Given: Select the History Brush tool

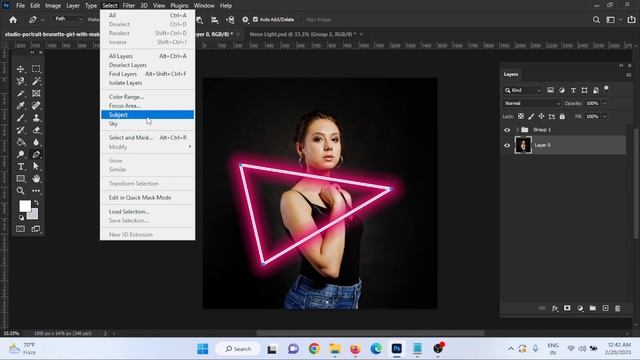Looking at the screenshot, I should pyautogui.click(x=20, y=130).
